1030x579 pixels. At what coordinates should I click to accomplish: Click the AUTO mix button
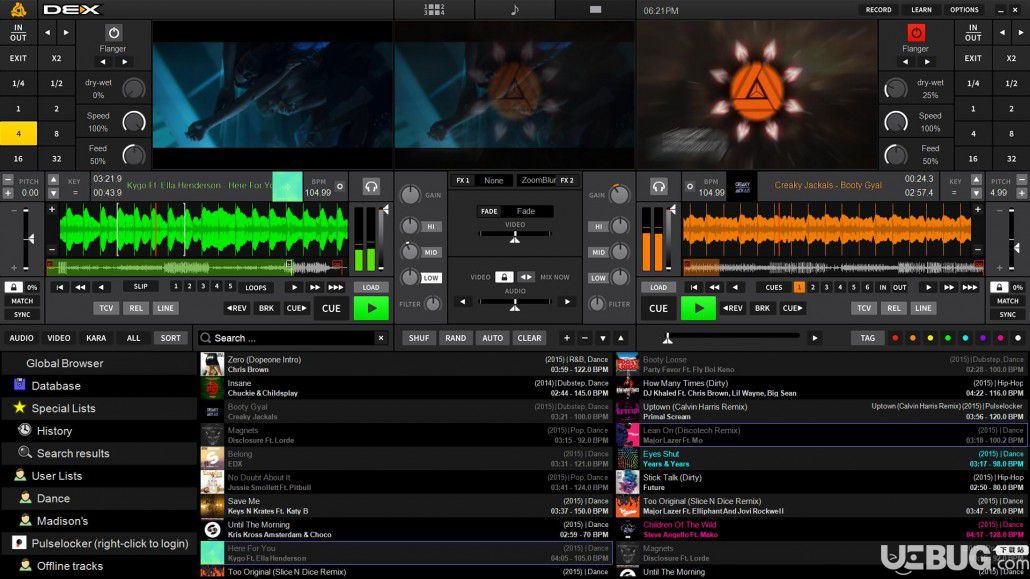click(x=492, y=338)
